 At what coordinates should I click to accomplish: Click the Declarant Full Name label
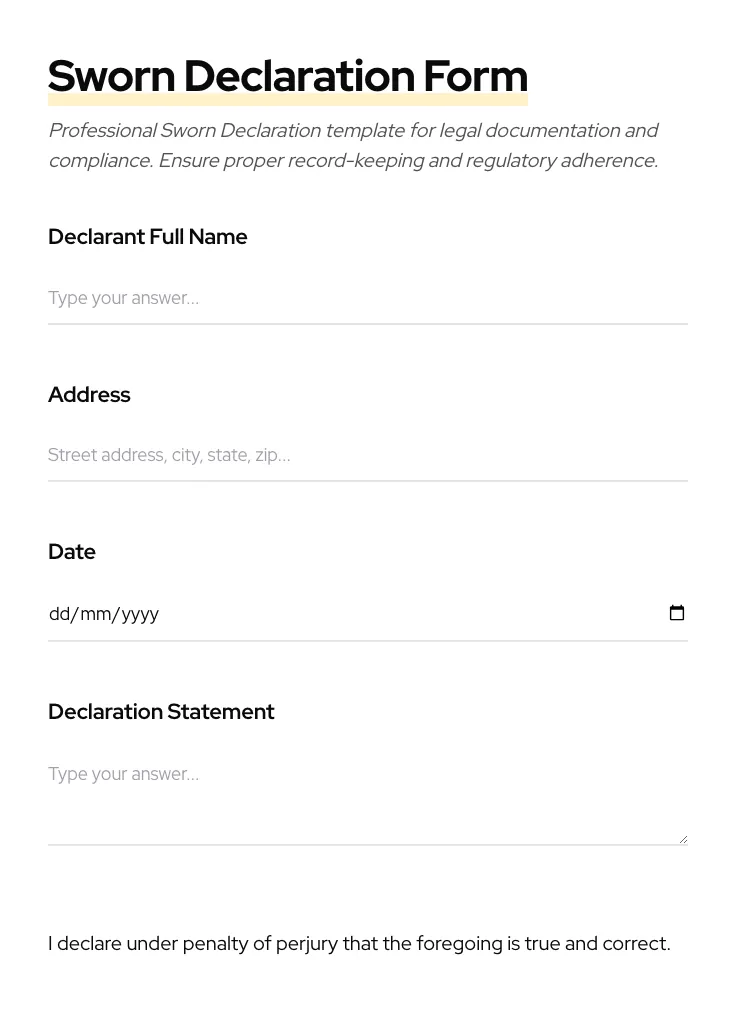coord(148,237)
